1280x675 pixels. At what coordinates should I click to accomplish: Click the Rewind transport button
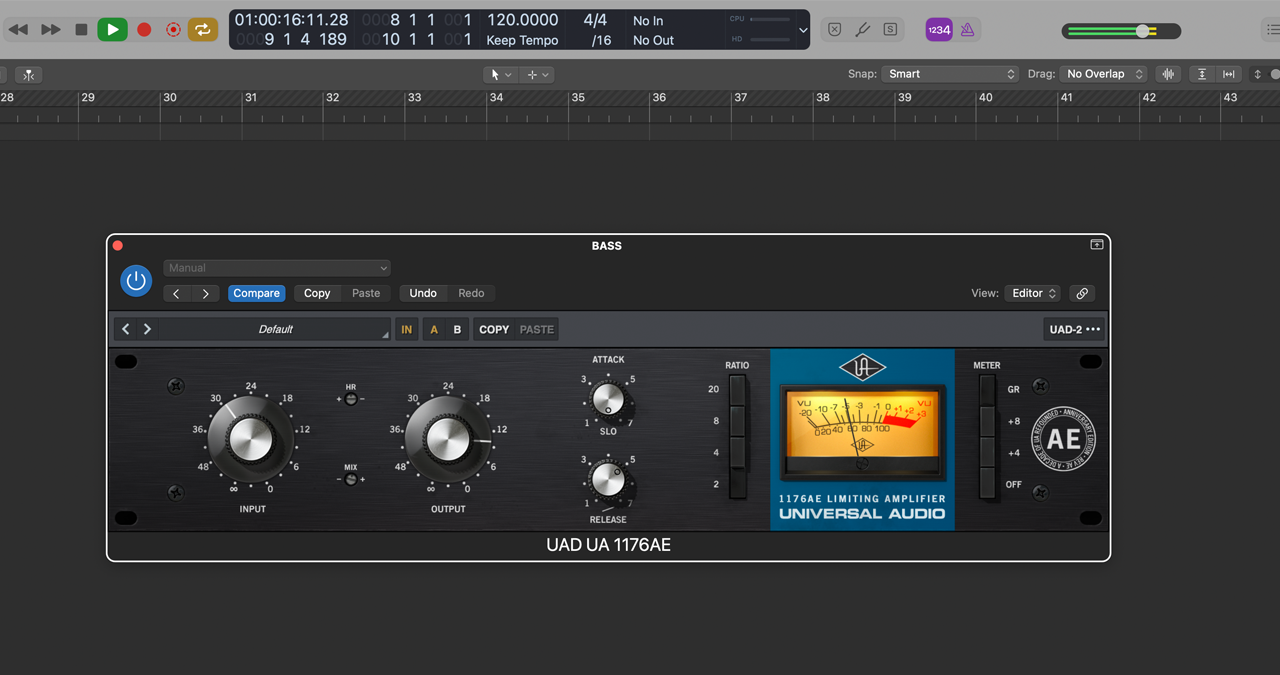18,30
